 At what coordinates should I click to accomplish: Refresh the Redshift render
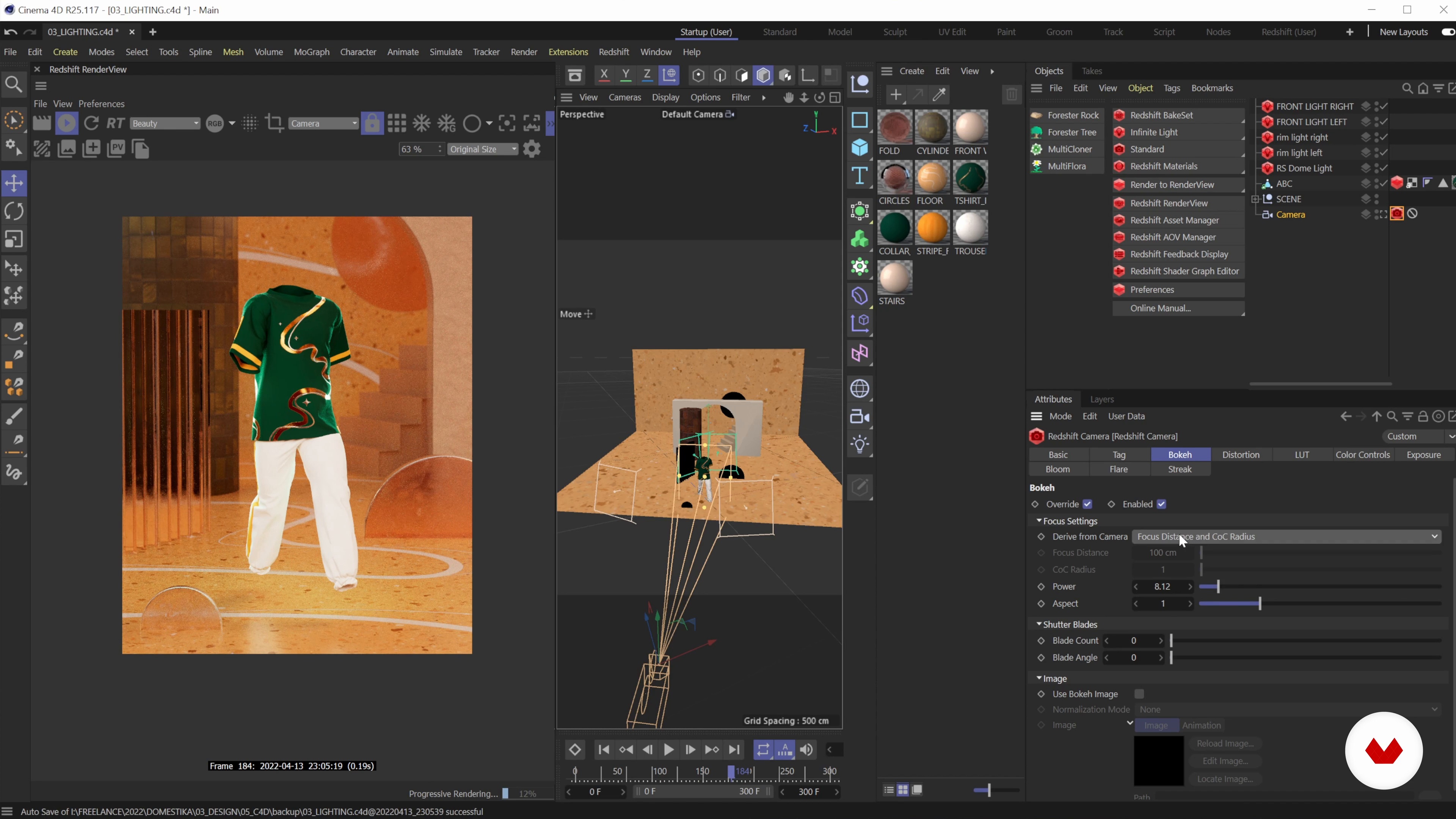91,123
